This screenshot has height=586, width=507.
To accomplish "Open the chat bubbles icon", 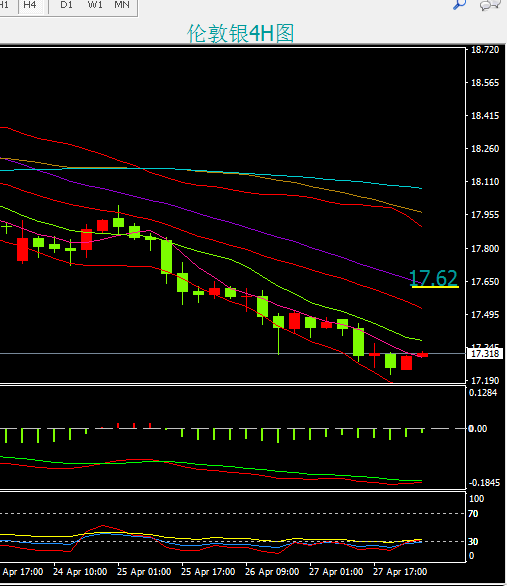I will (x=490, y=4).
